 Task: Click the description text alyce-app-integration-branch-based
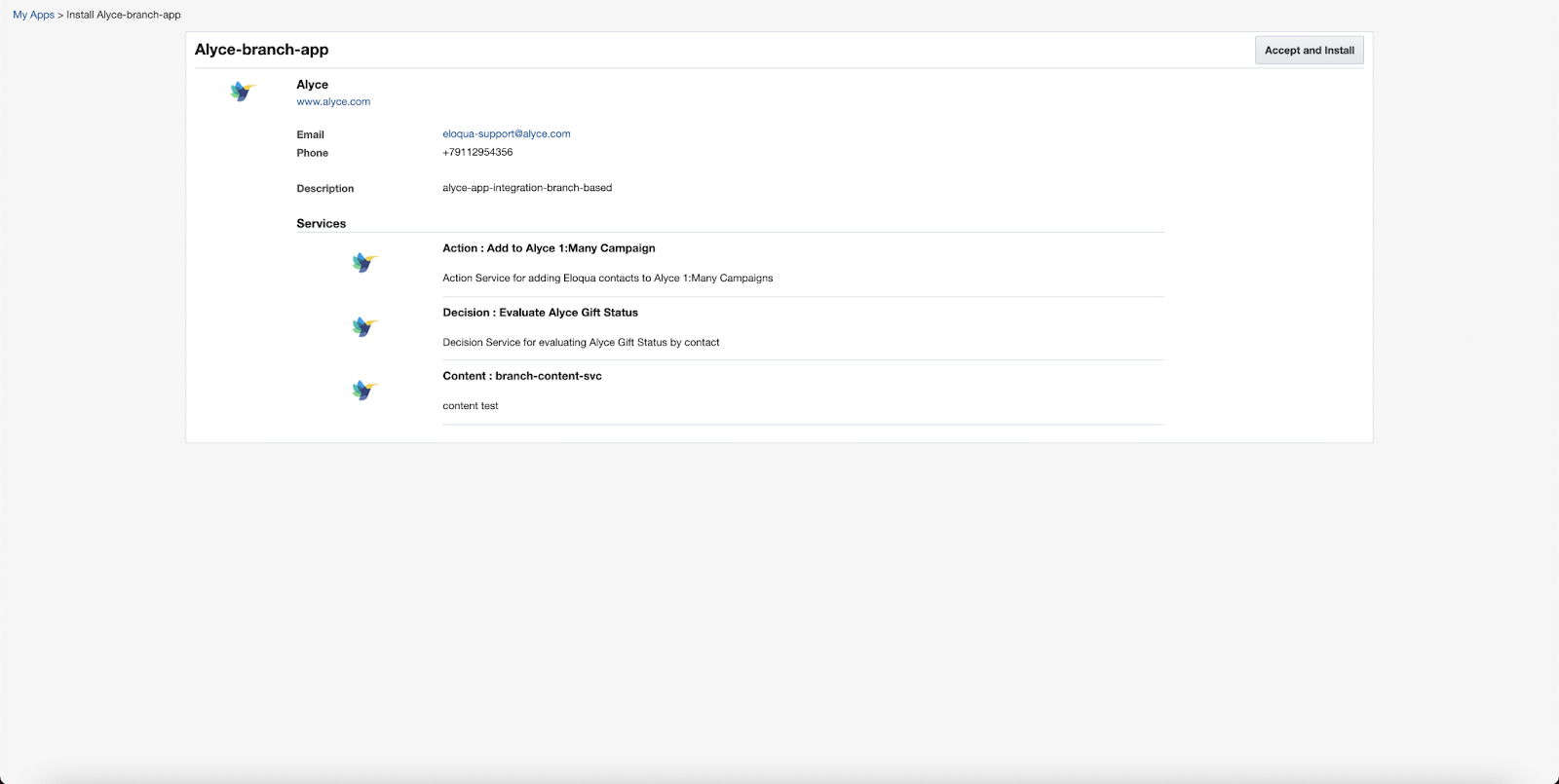coord(527,188)
